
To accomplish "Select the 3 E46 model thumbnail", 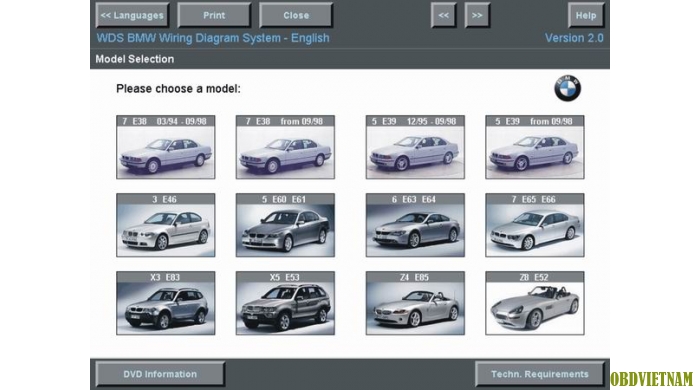I will [166, 225].
